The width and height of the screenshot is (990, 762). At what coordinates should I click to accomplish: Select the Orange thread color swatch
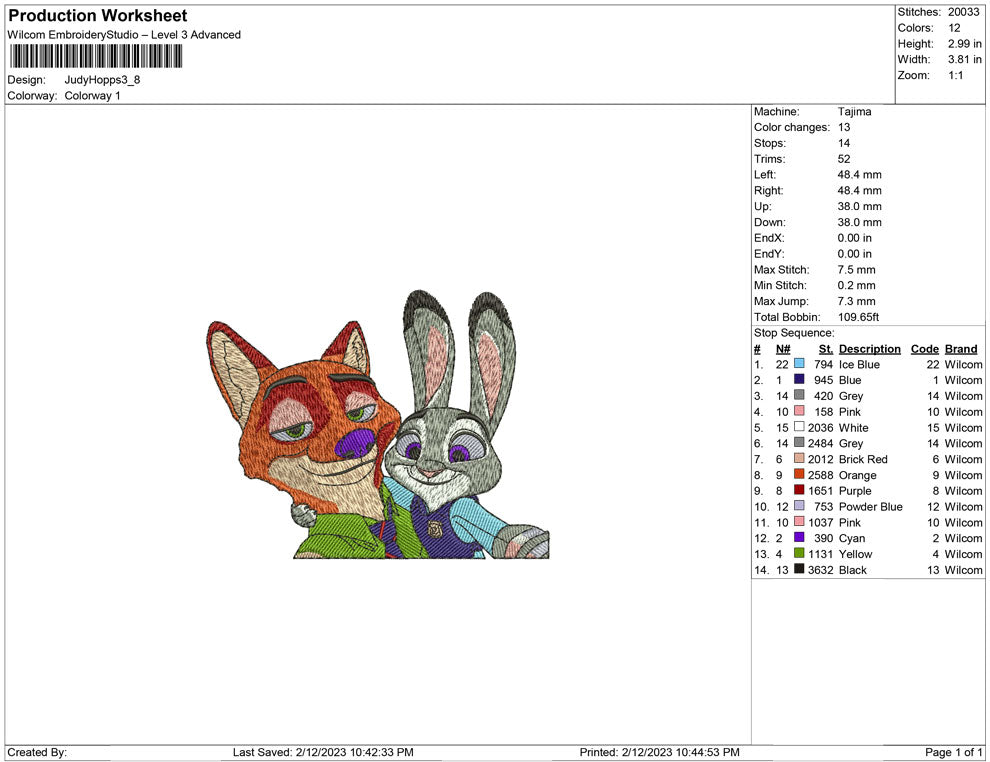click(799, 475)
